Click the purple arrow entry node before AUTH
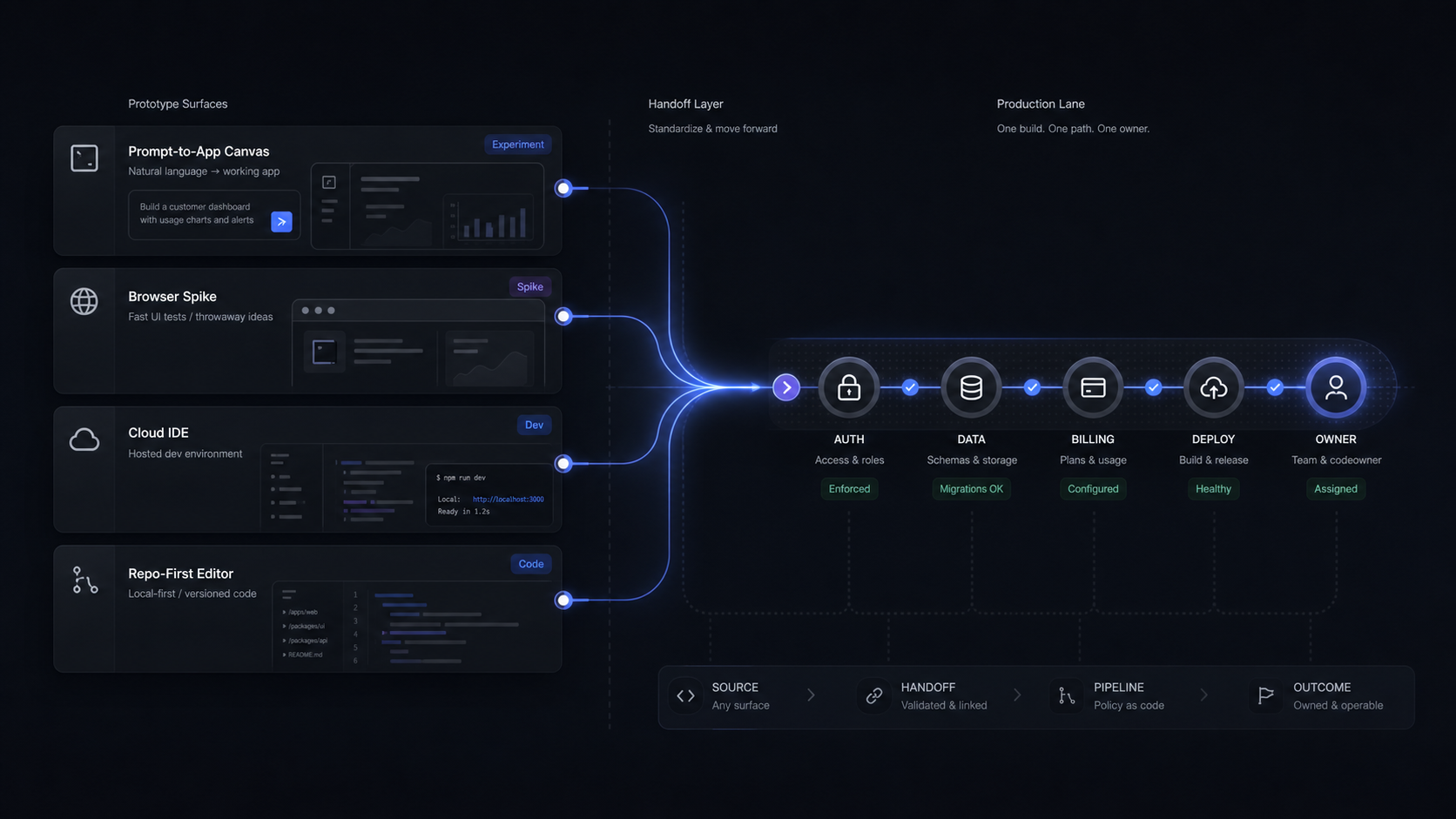Image resolution: width=1456 pixels, height=819 pixels. (786, 387)
